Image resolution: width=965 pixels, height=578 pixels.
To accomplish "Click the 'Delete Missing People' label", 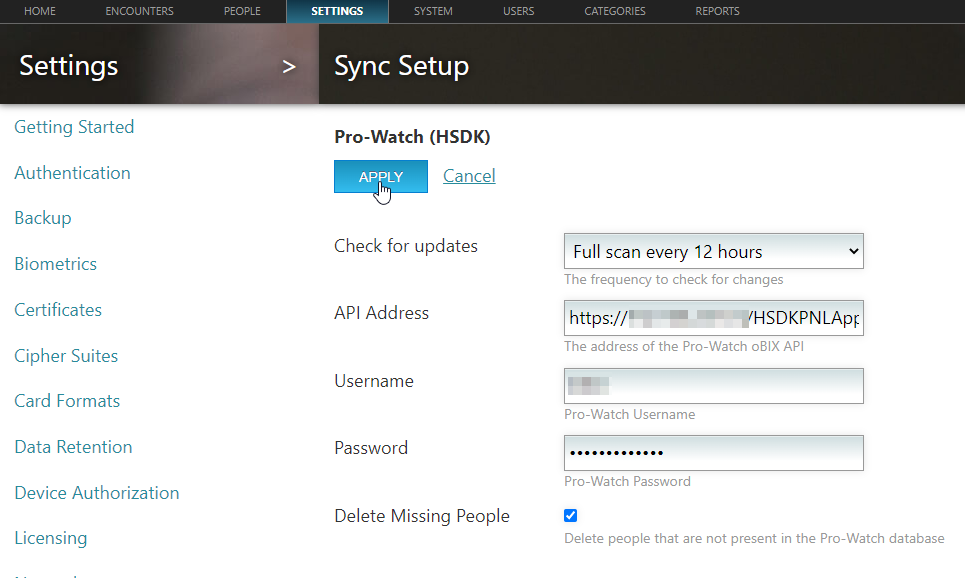I will [x=422, y=516].
